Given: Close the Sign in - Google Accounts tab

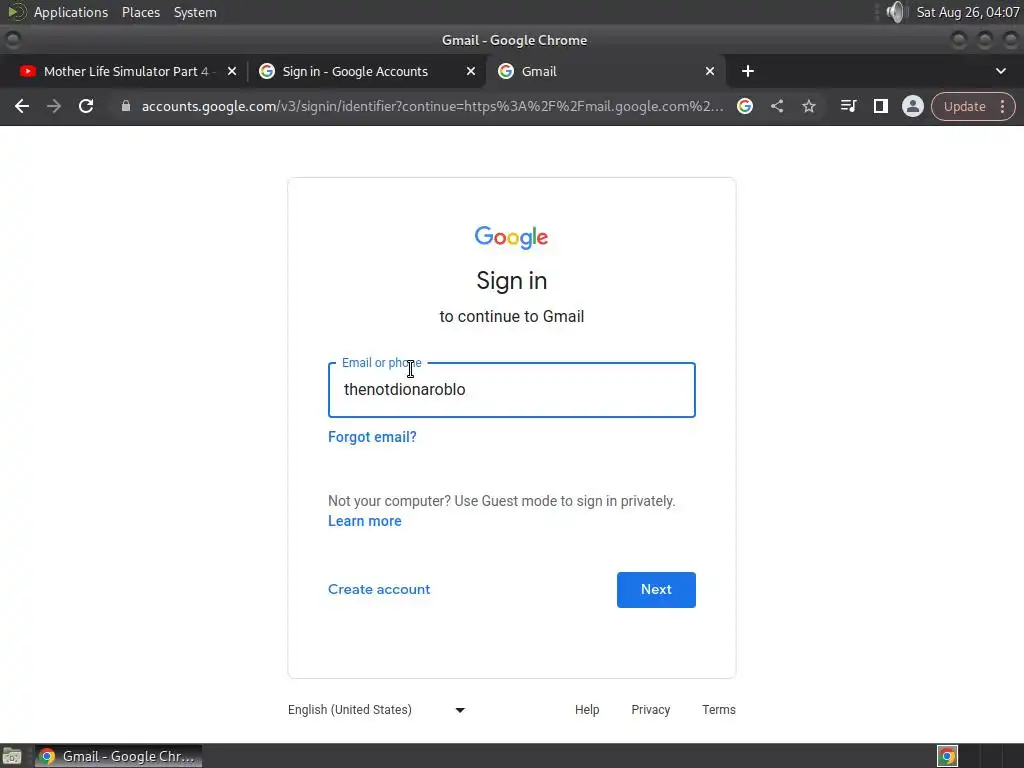Looking at the screenshot, I should 471,71.
